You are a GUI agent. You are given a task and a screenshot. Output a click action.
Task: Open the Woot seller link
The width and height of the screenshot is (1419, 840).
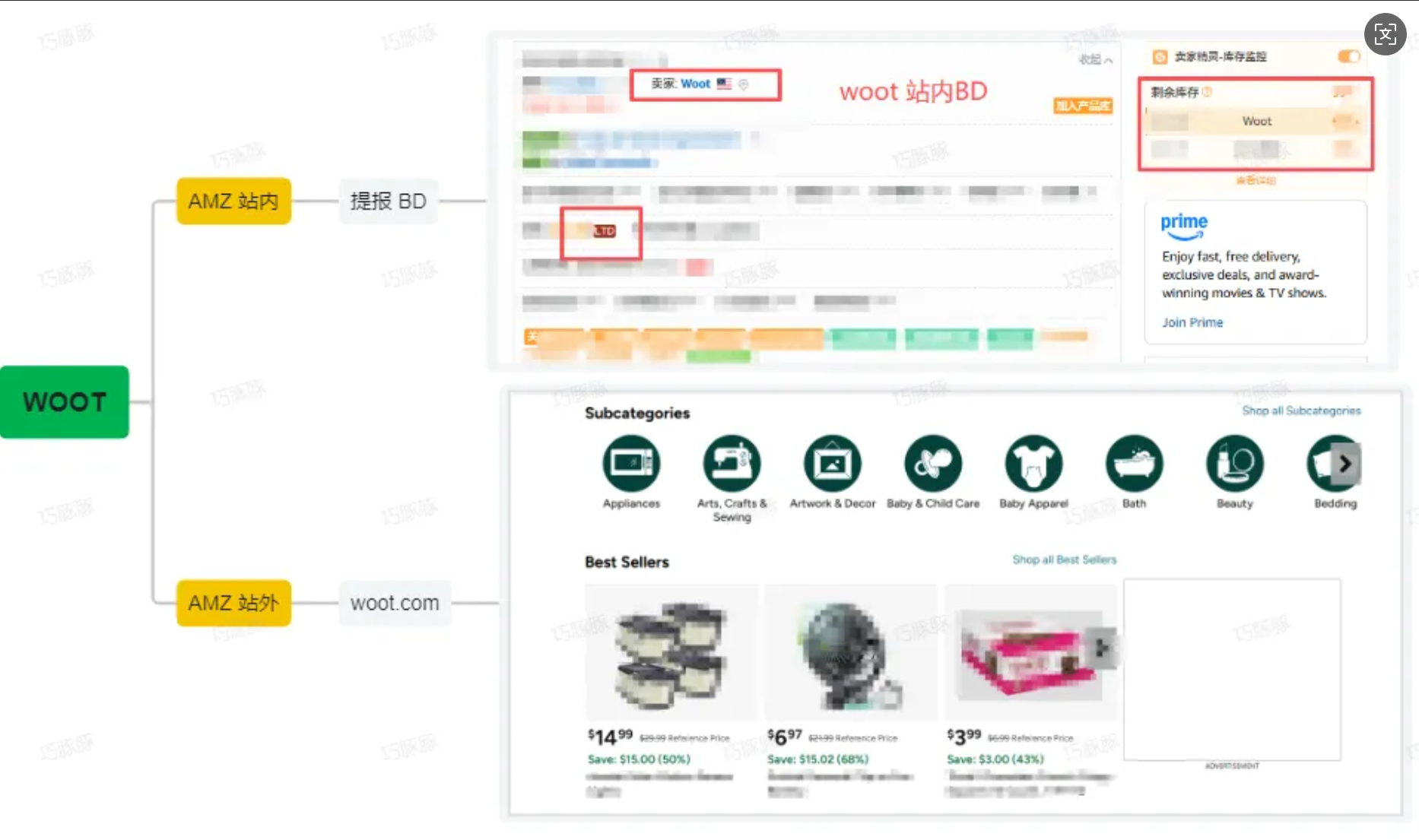(x=695, y=84)
